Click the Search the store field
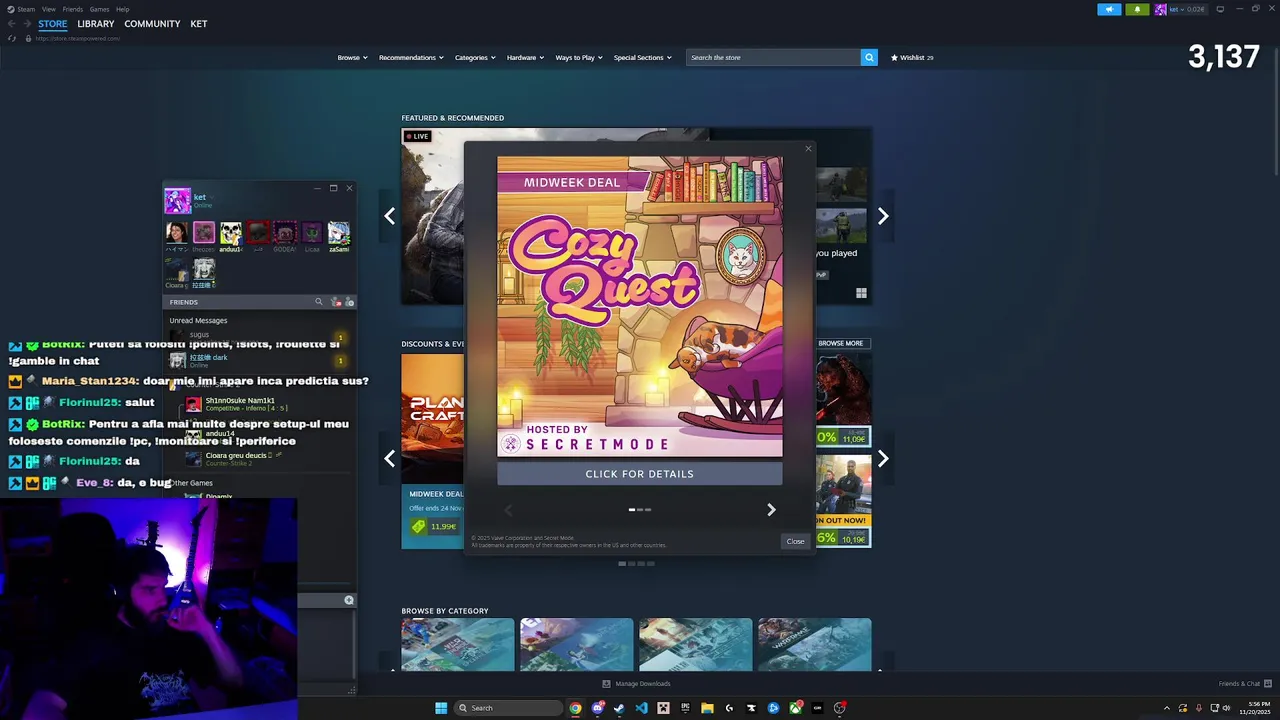Viewport: 1280px width, 720px height. (773, 58)
